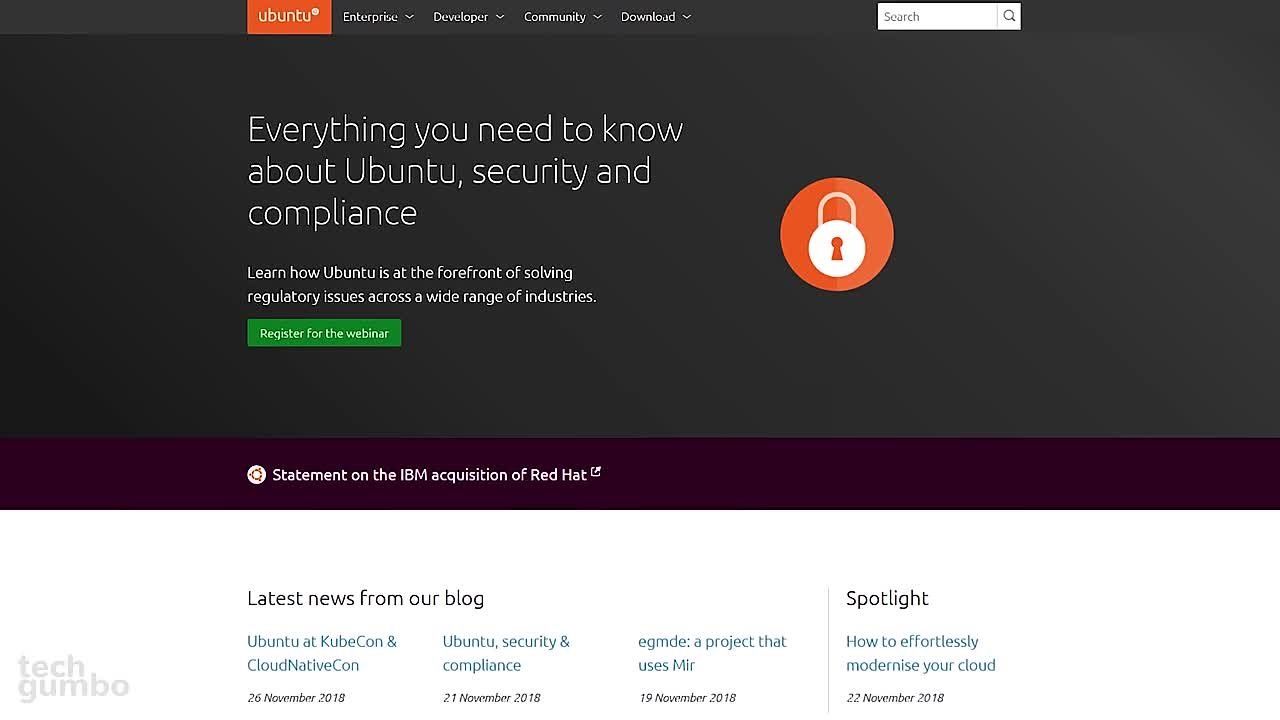
Task: Click the Latest news from our blog heading
Action: click(x=365, y=598)
